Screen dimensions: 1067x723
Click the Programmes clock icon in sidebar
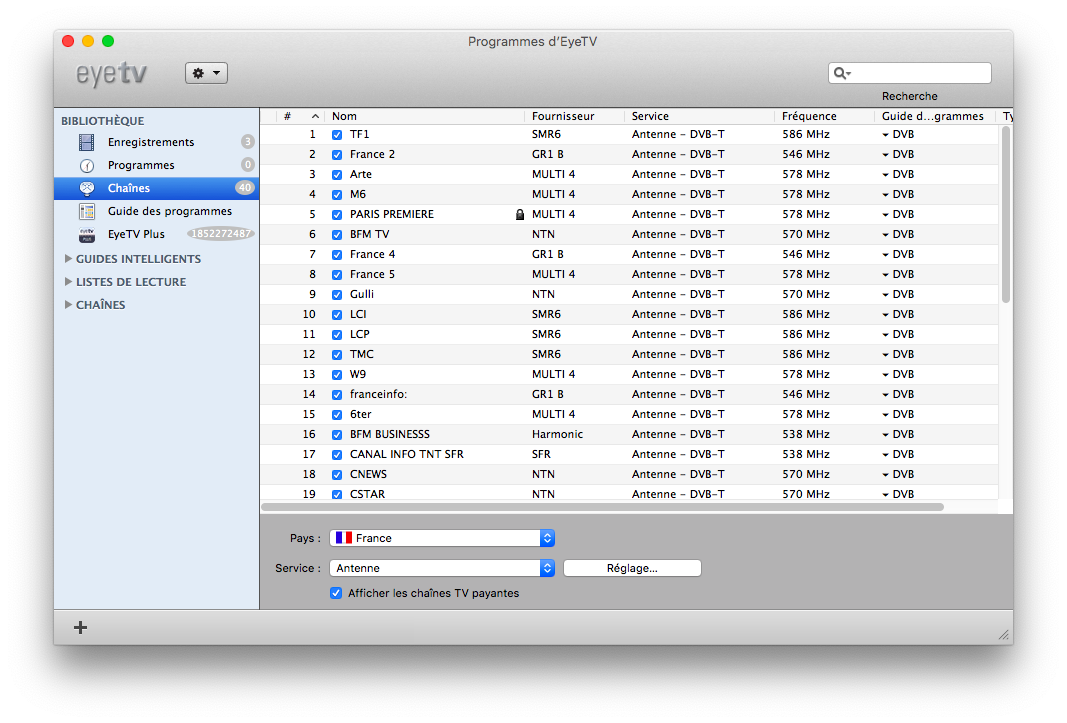coord(87,165)
